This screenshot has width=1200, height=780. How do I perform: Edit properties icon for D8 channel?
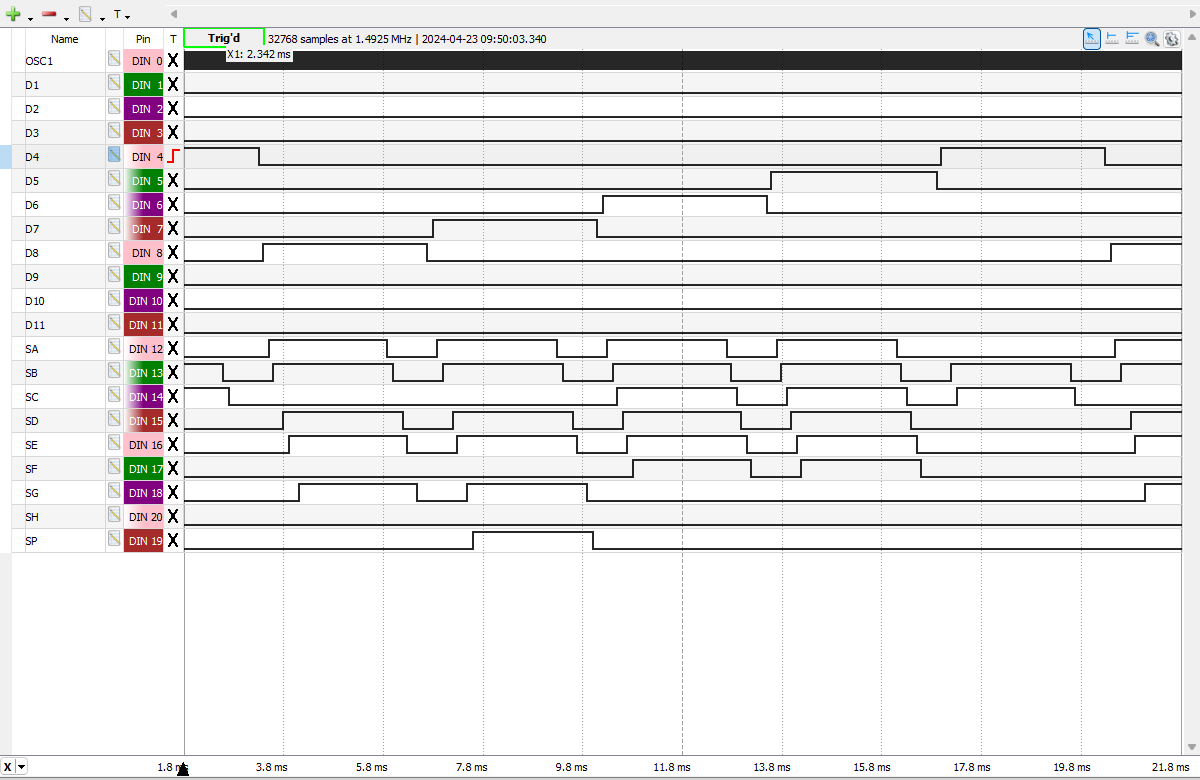click(x=114, y=252)
